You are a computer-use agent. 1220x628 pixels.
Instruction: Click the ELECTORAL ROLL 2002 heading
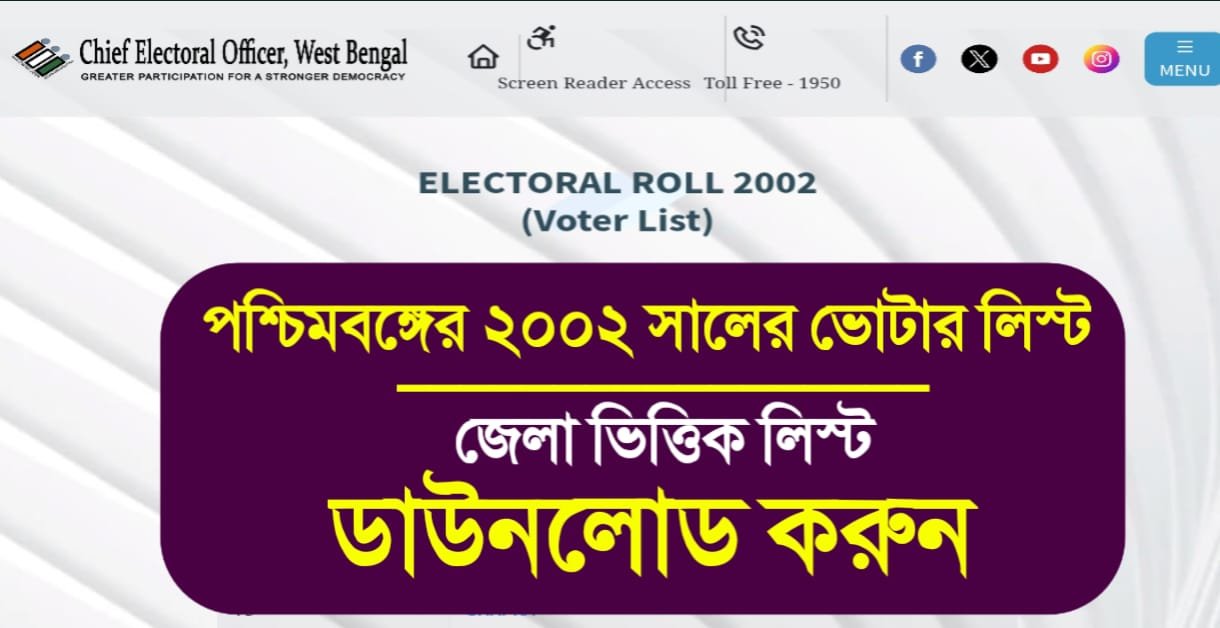click(x=617, y=184)
